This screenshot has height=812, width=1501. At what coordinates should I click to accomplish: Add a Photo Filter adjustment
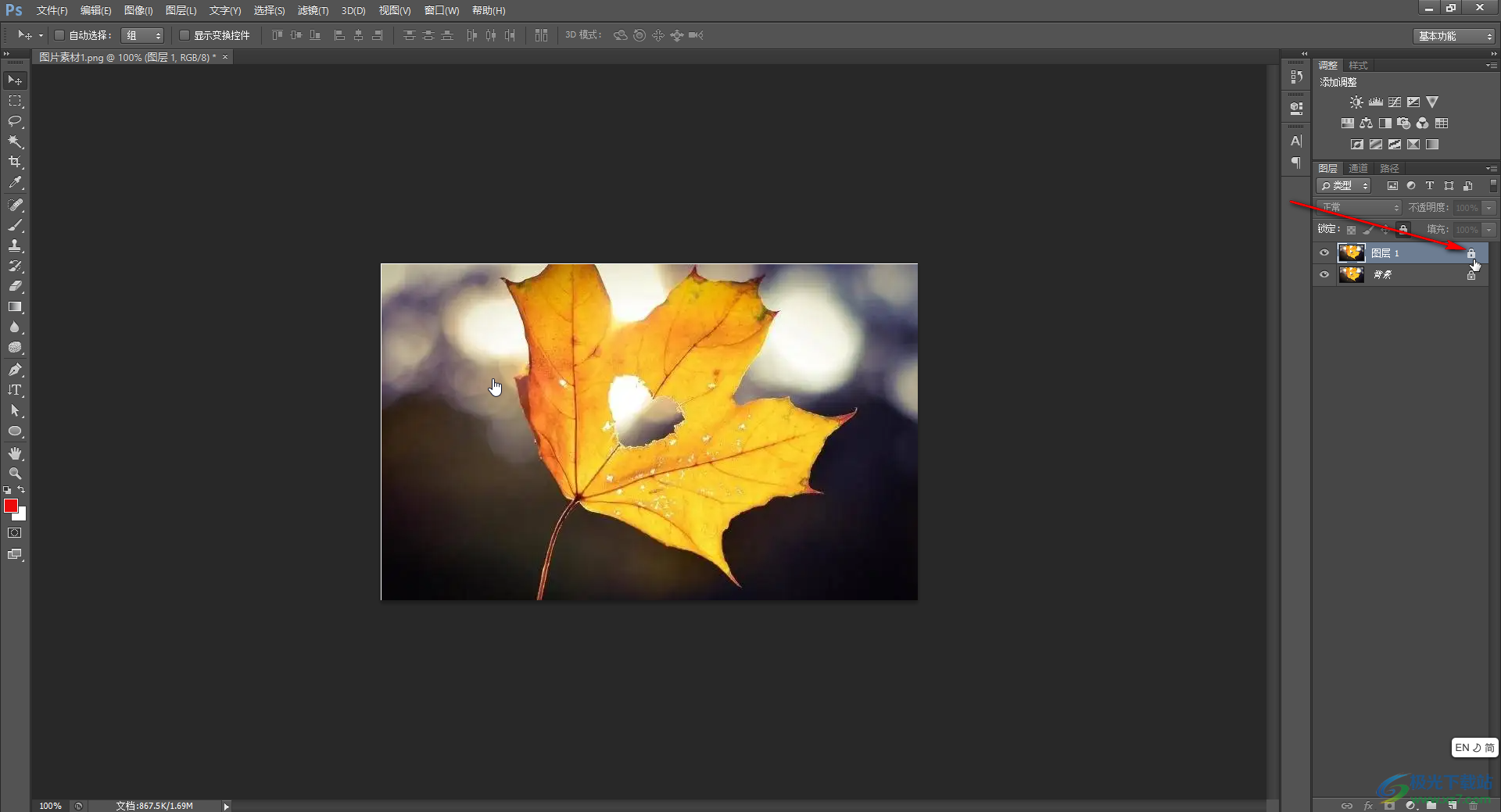tap(1404, 123)
